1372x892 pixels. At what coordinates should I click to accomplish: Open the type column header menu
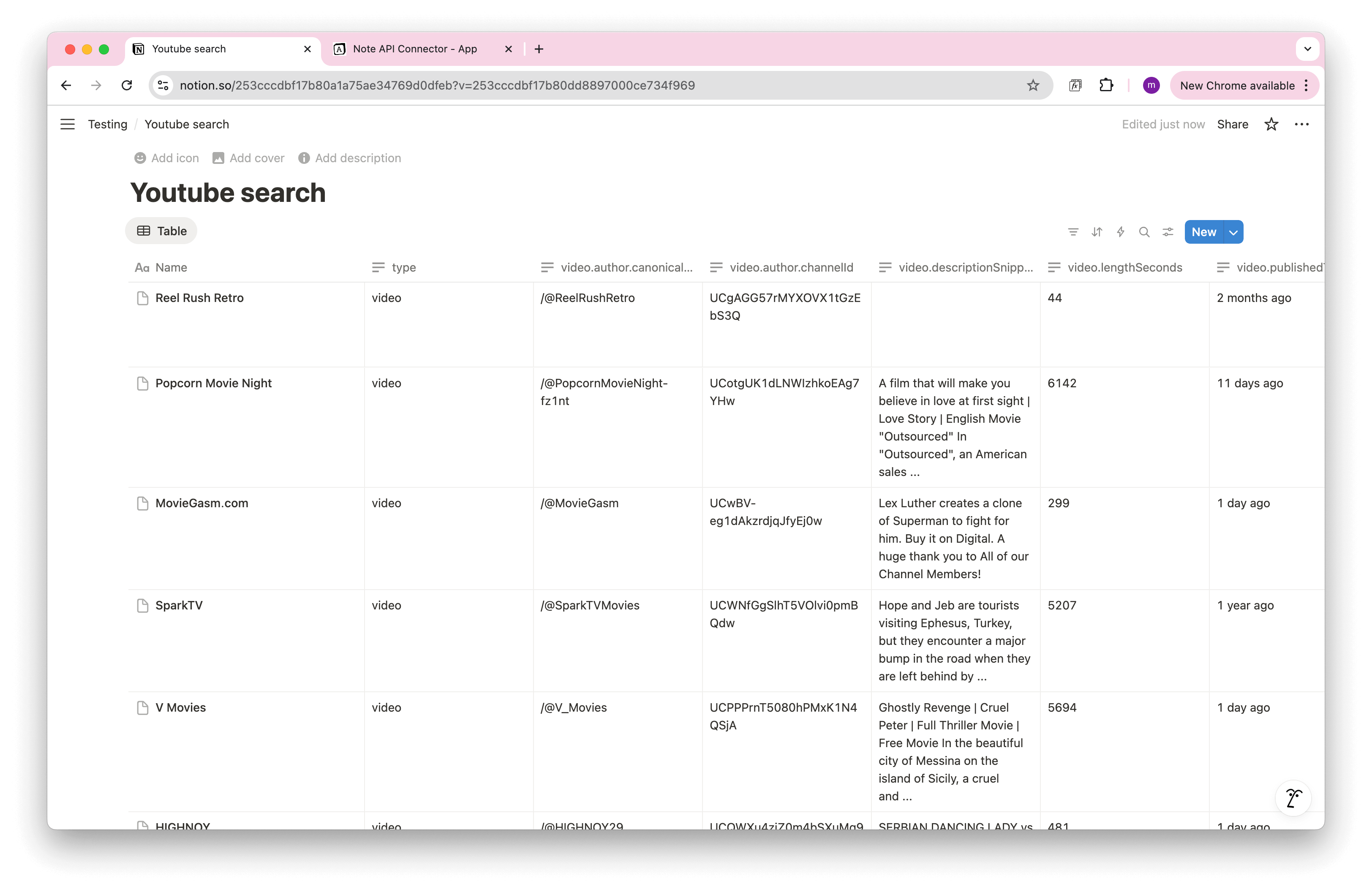(449, 267)
